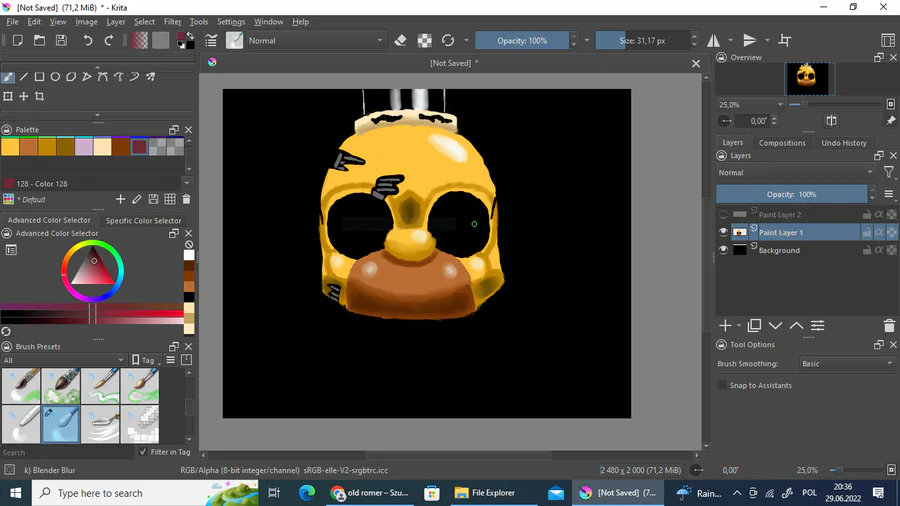Screen dimensions: 900x506
Task: Expand add-layer type arrow
Action: [x=739, y=326]
